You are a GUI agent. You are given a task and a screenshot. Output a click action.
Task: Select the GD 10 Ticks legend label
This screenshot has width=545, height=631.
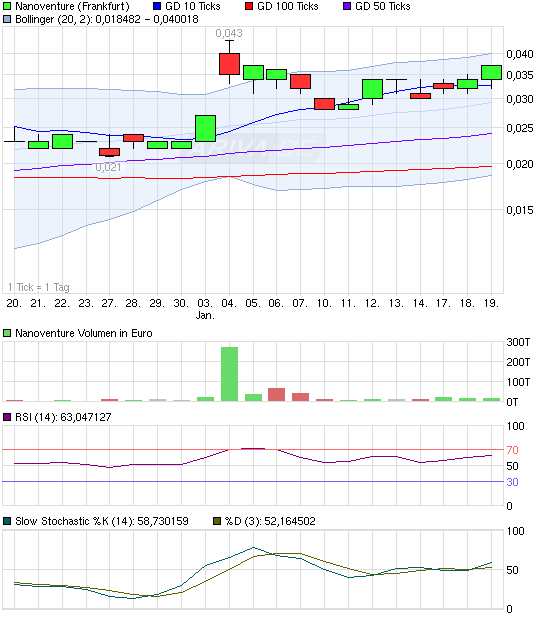(x=193, y=6)
